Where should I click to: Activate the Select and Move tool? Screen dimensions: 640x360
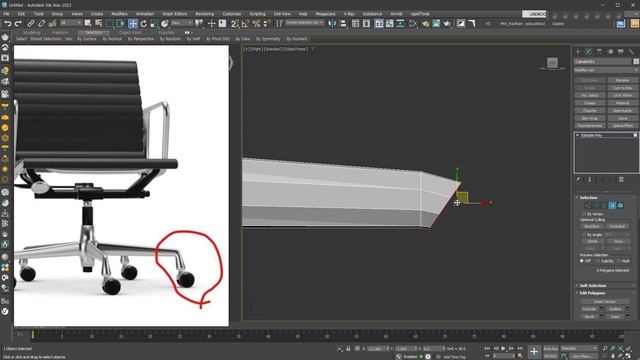coord(133,24)
